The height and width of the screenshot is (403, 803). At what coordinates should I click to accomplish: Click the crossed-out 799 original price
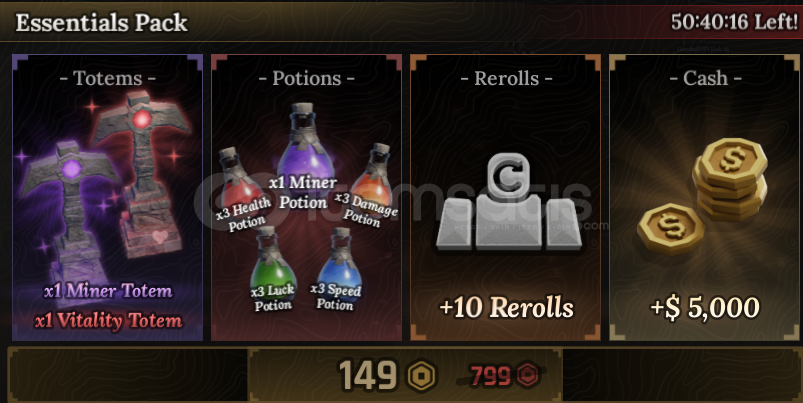click(x=491, y=376)
